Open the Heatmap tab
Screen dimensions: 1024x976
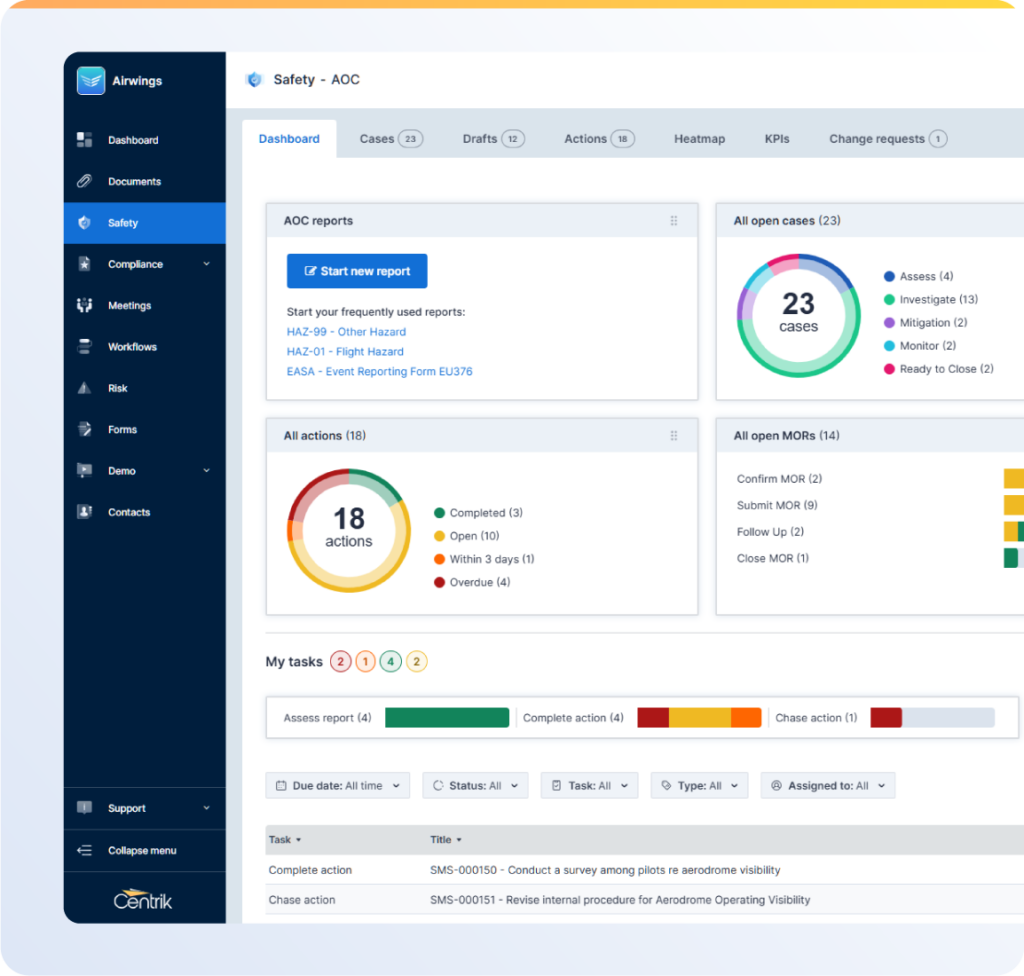point(699,139)
